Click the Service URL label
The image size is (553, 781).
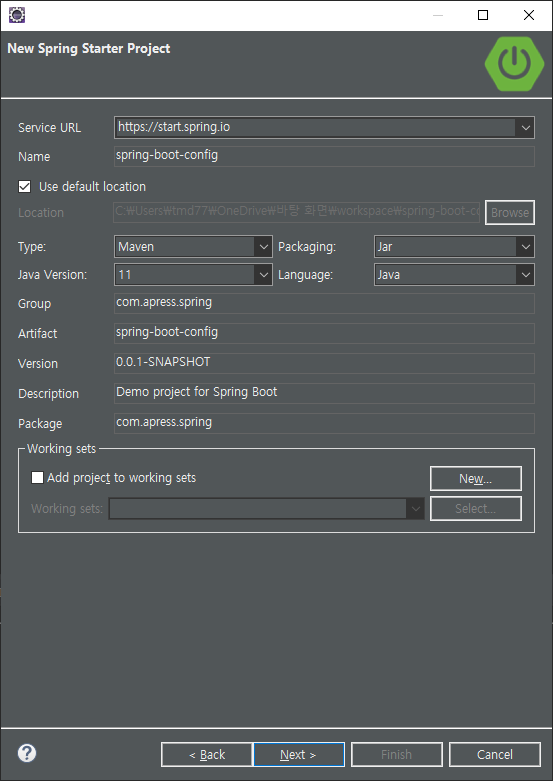tap(49, 128)
